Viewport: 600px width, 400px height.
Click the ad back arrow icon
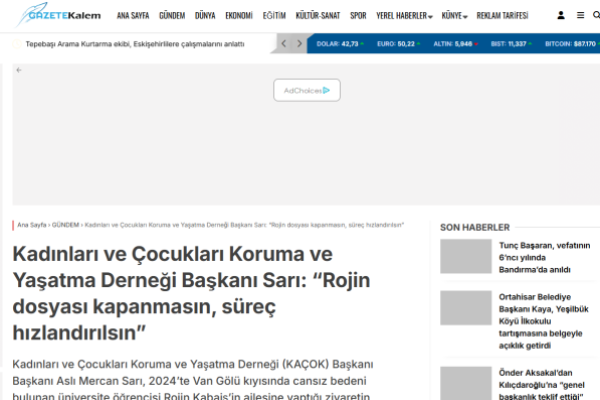(x=19, y=70)
